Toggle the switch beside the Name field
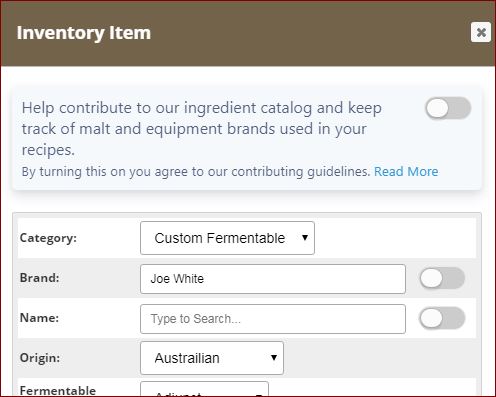Image resolution: width=496 pixels, height=397 pixels. (442, 318)
